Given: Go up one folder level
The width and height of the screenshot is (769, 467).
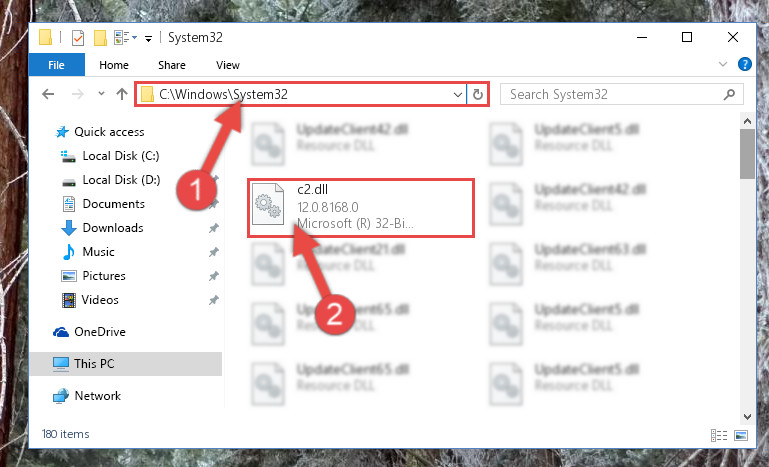Looking at the screenshot, I should (122, 94).
